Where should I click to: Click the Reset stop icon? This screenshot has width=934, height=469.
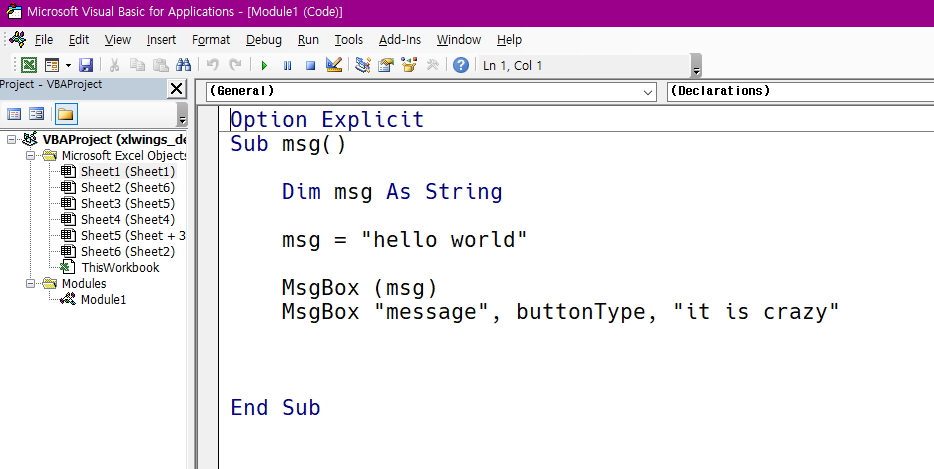tap(310, 66)
